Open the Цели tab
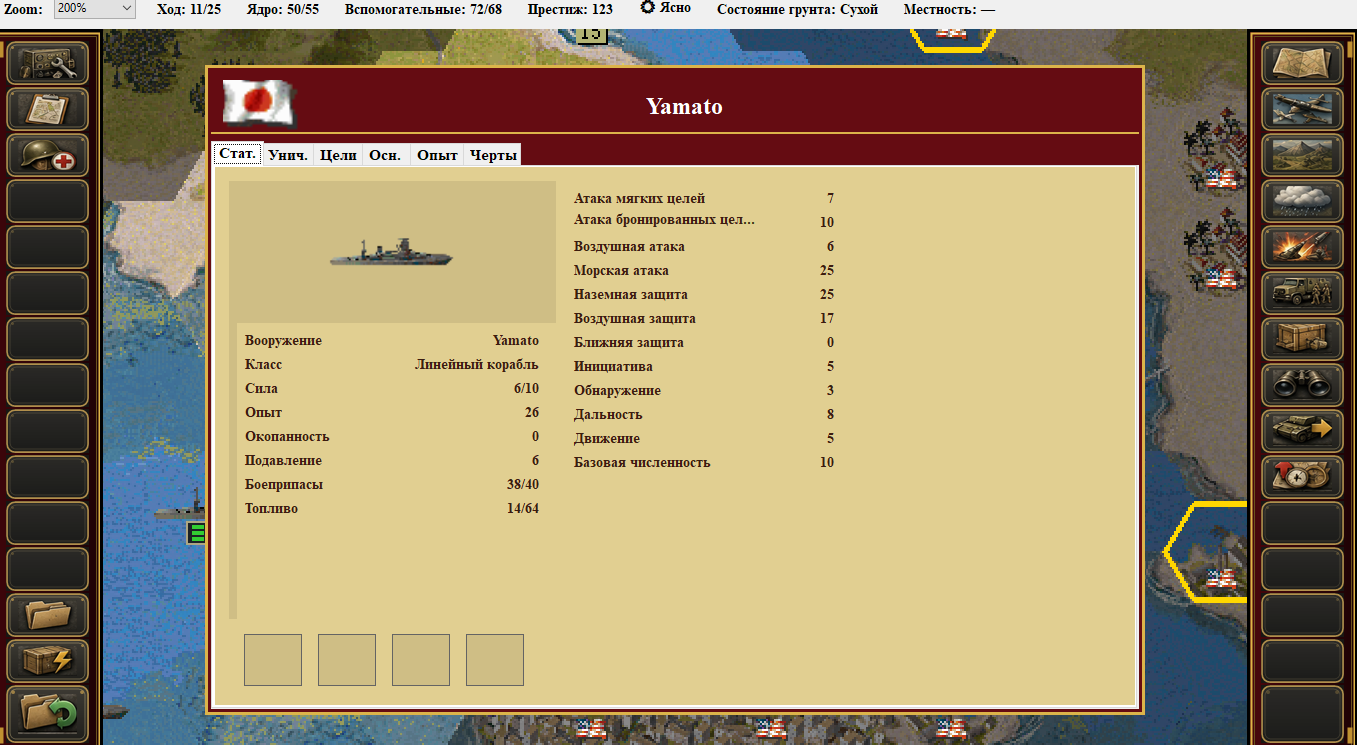1357x745 pixels. tap(338, 155)
